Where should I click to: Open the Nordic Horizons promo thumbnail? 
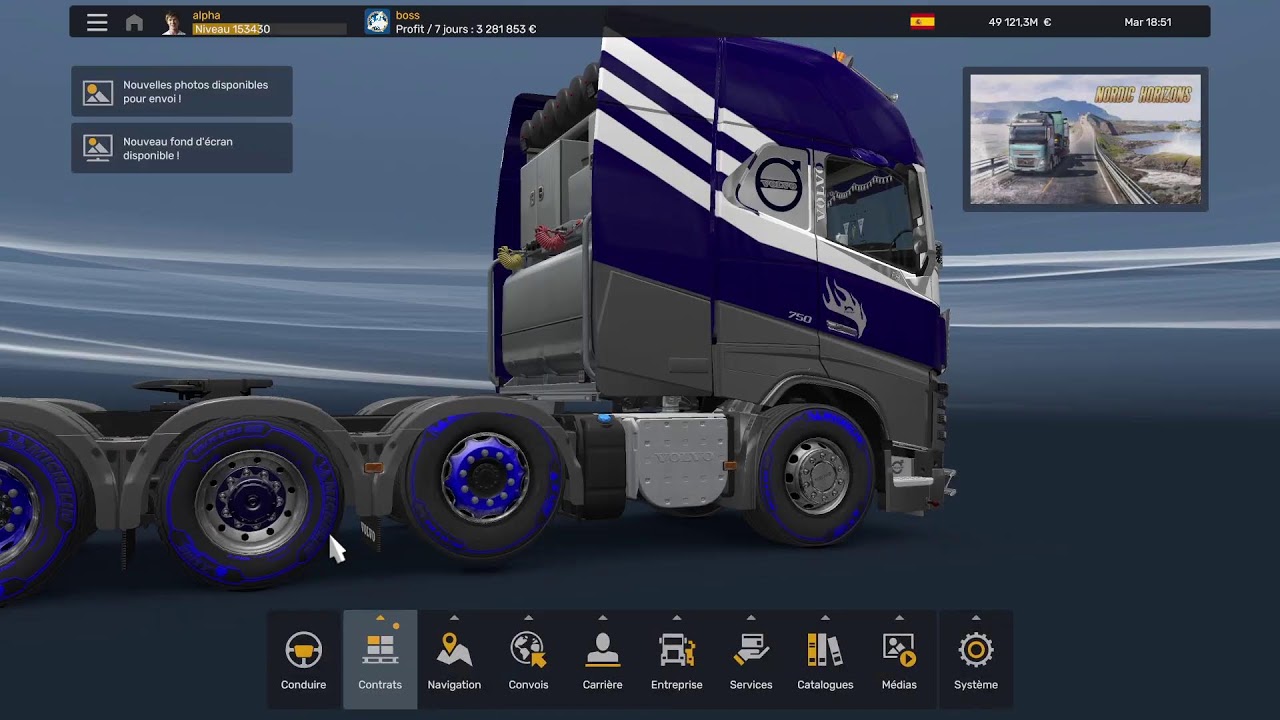pos(1085,139)
